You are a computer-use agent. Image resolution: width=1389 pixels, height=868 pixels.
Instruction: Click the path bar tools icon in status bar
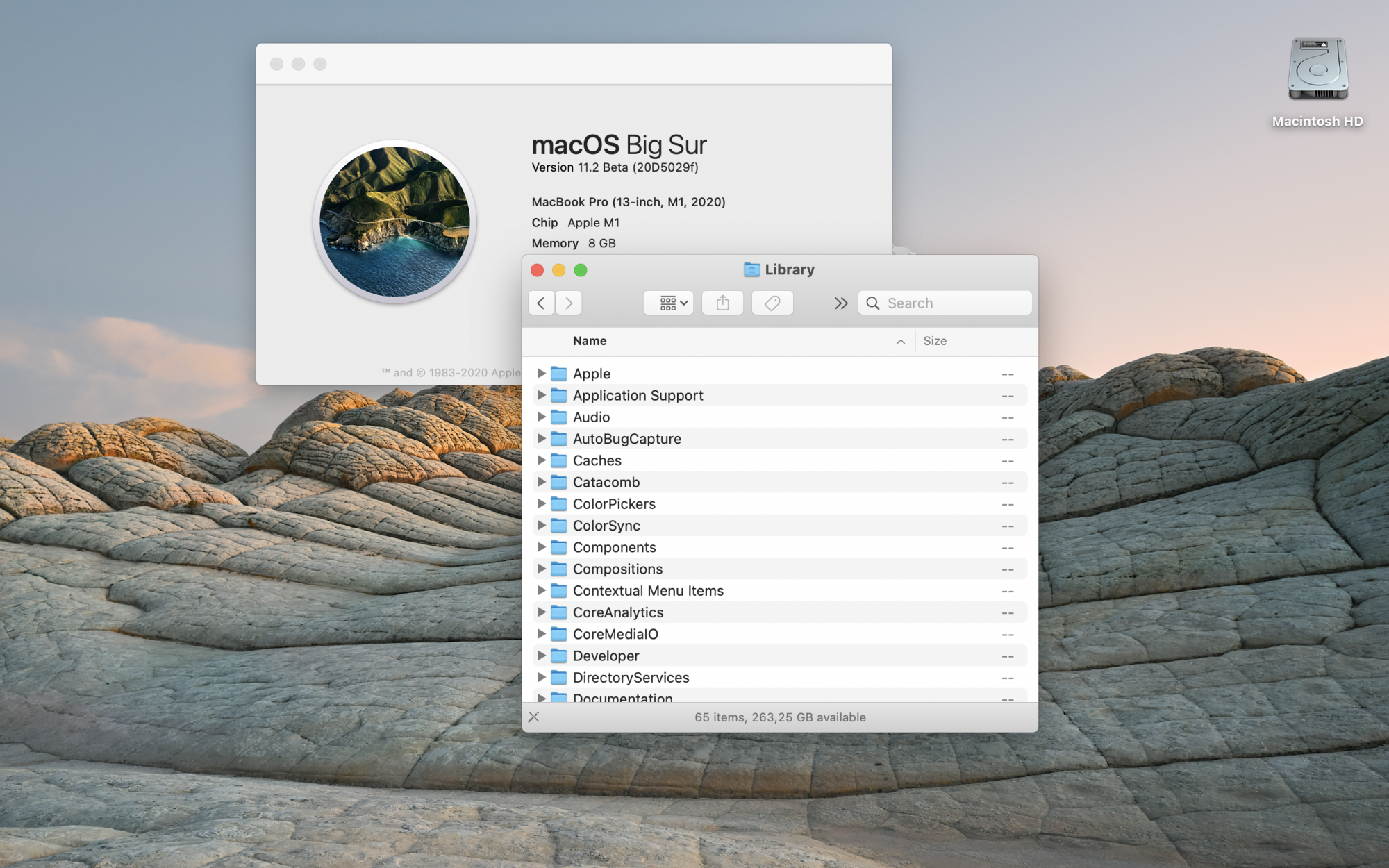(533, 717)
